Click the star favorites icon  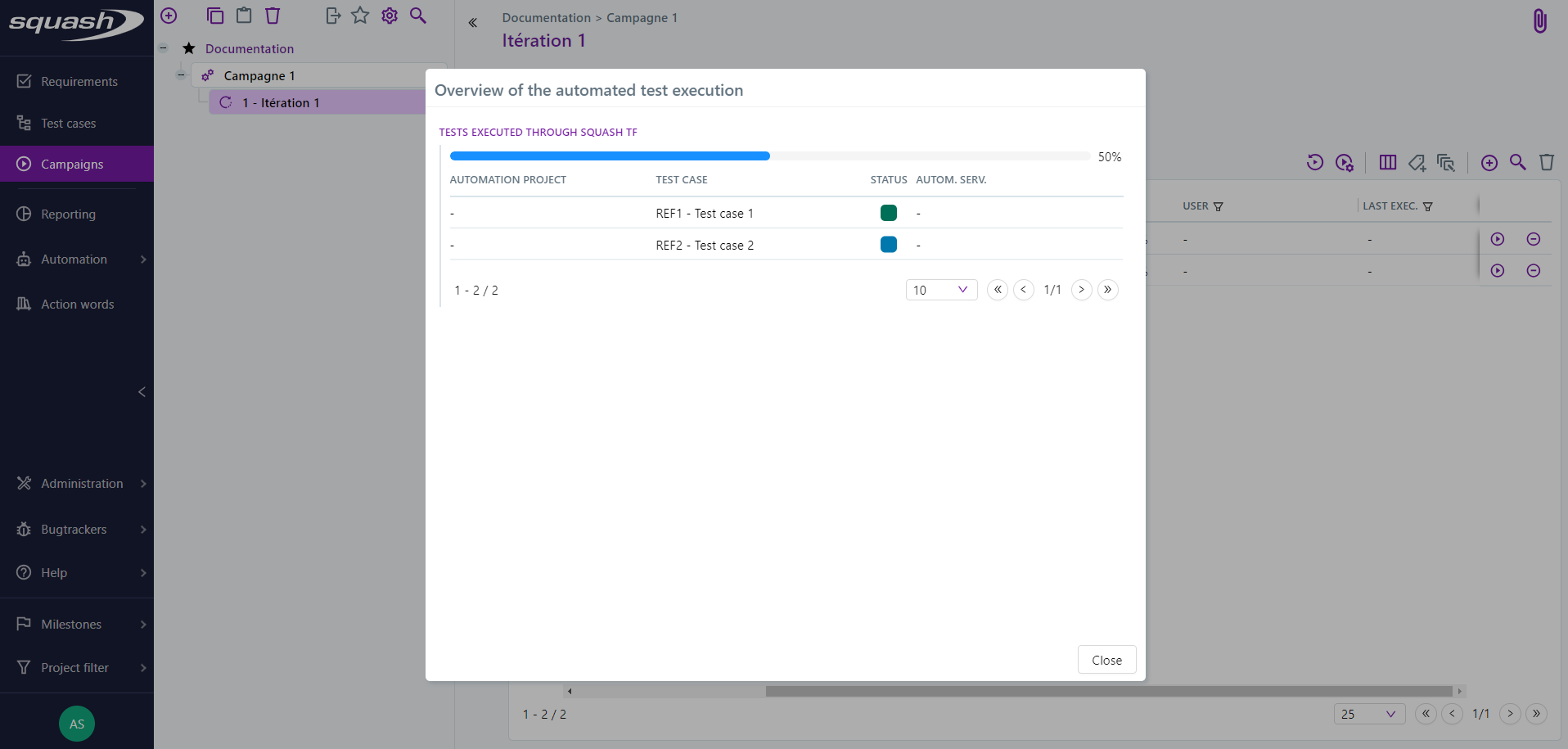[x=360, y=15]
